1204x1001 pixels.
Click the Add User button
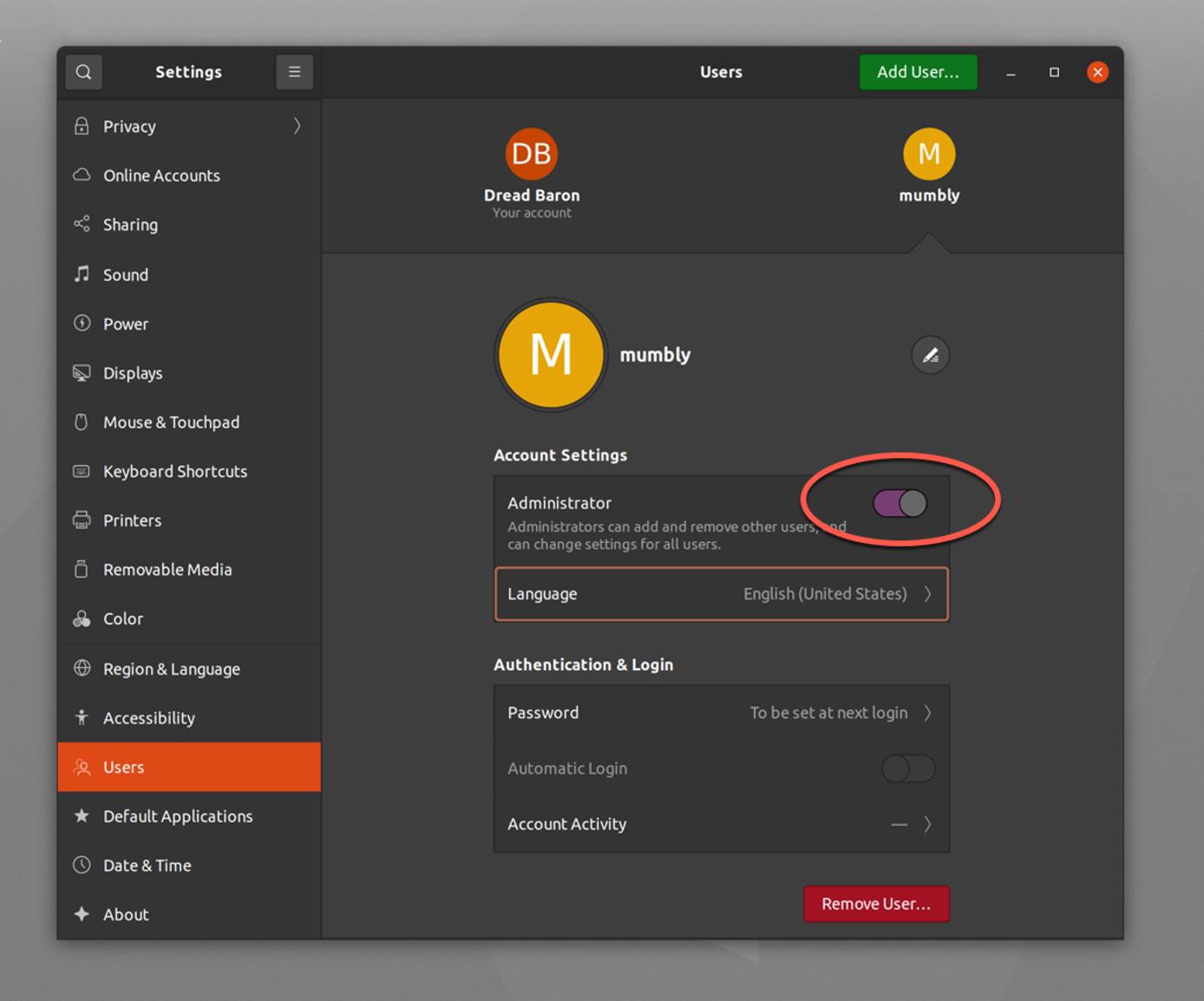click(x=918, y=72)
